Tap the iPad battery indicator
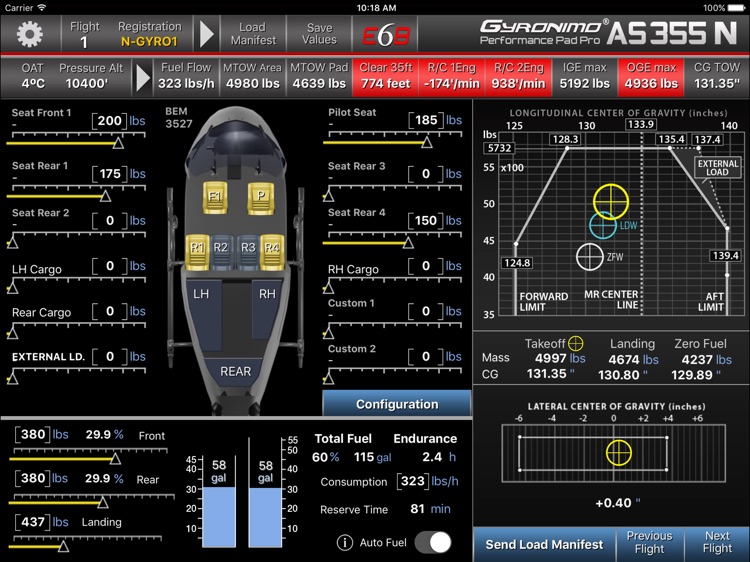 [x=736, y=8]
